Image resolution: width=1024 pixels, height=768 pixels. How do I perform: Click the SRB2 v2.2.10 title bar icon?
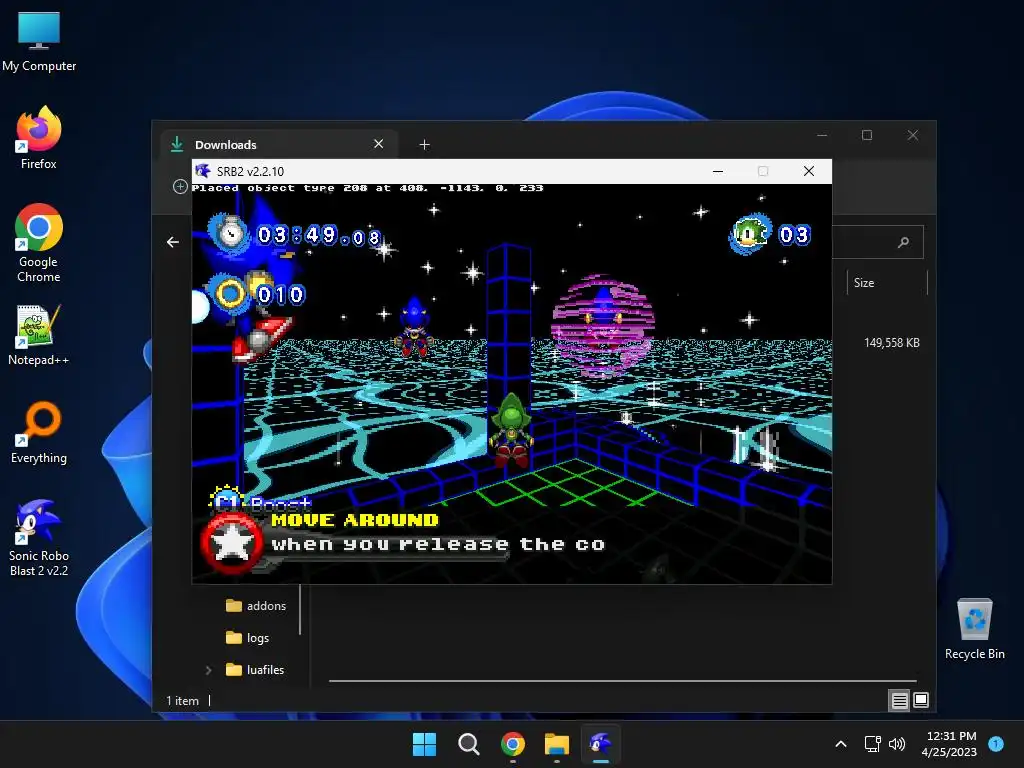pos(203,171)
